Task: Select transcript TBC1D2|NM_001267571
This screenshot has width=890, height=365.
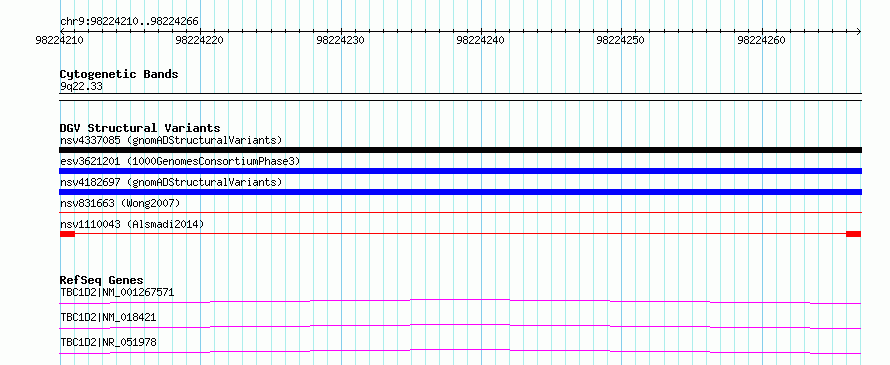Action: point(117,293)
